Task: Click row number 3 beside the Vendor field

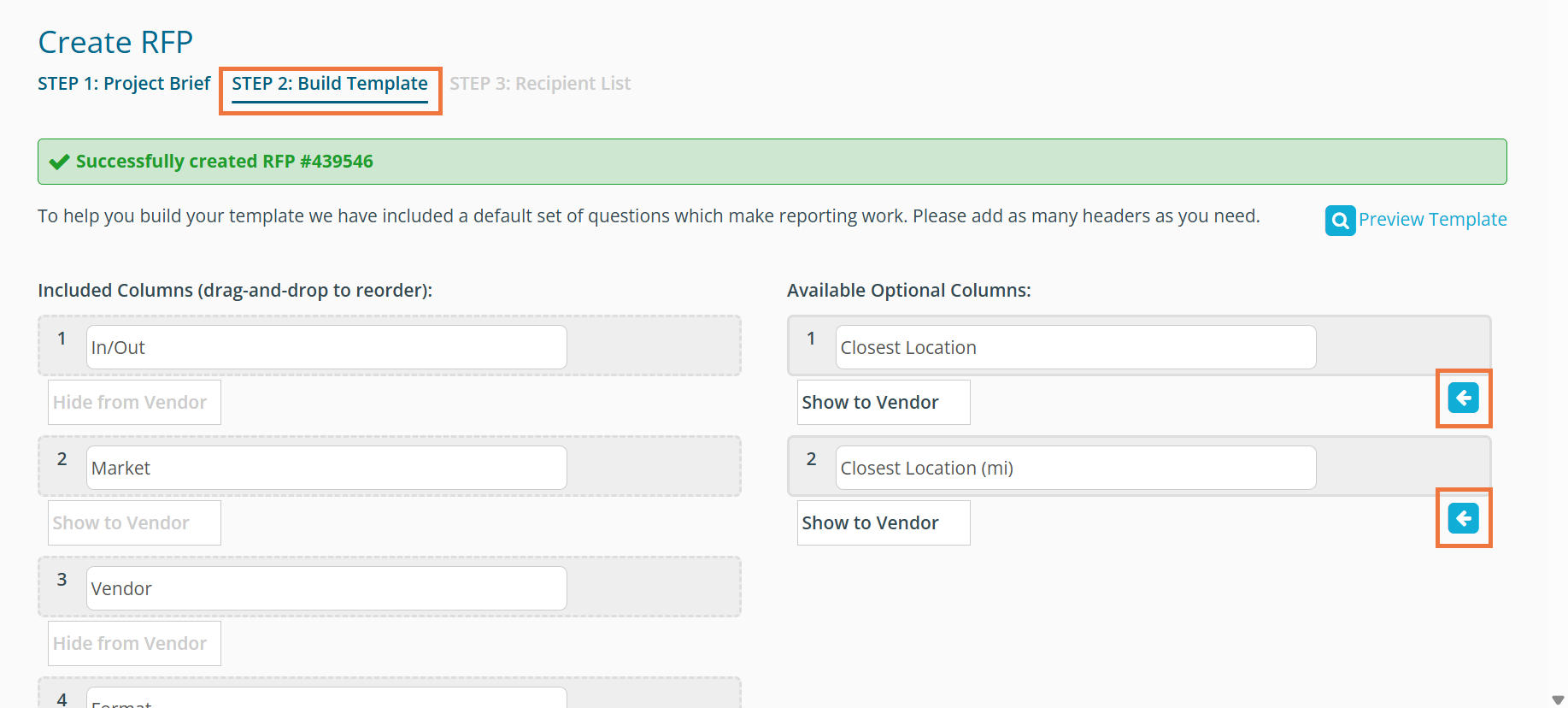Action: (x=62, y=580)
